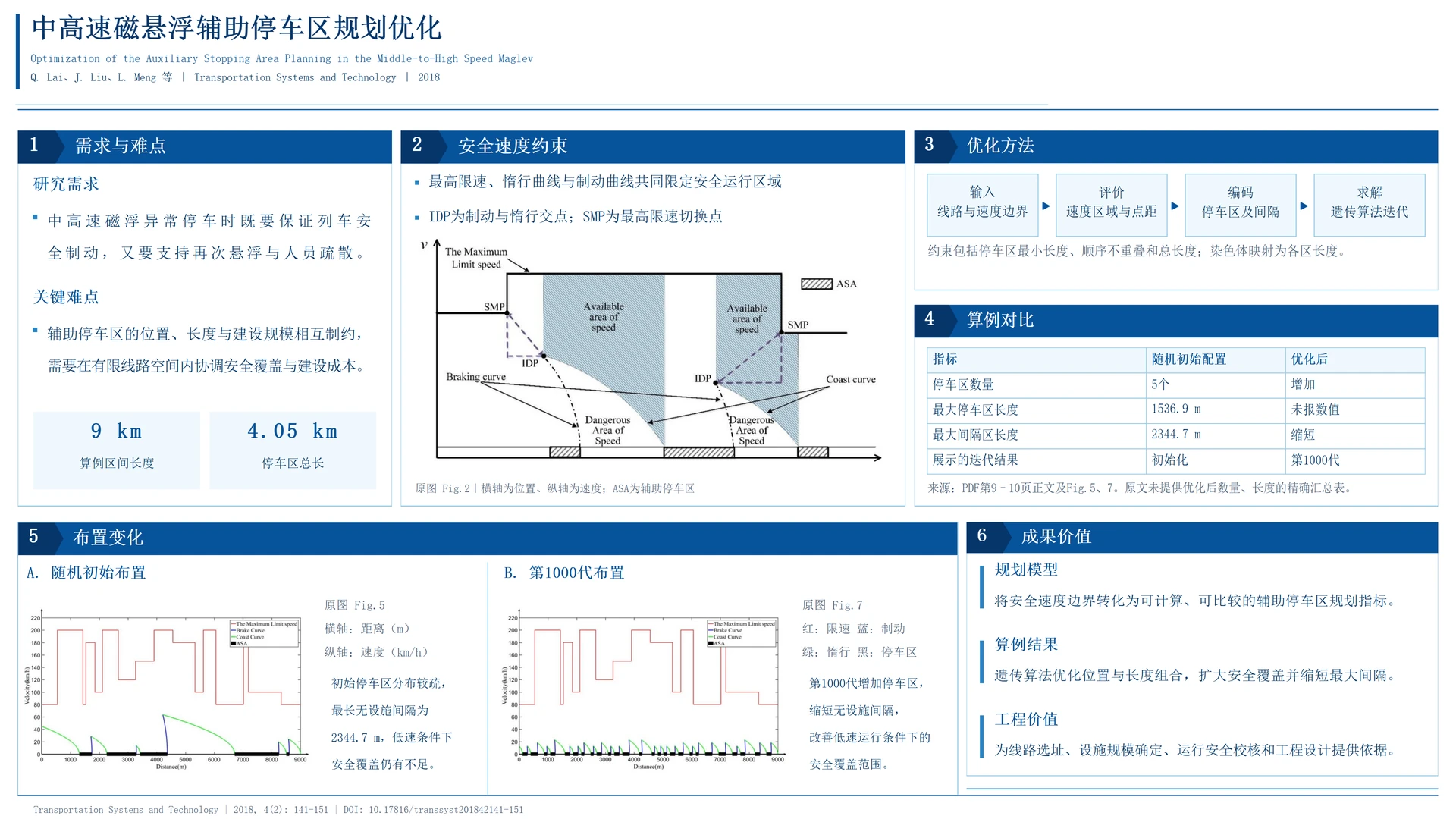The image size is (1456, 819).
Task: Open the Fig. 5 random initial layout chart
Action: pos(165,689)
